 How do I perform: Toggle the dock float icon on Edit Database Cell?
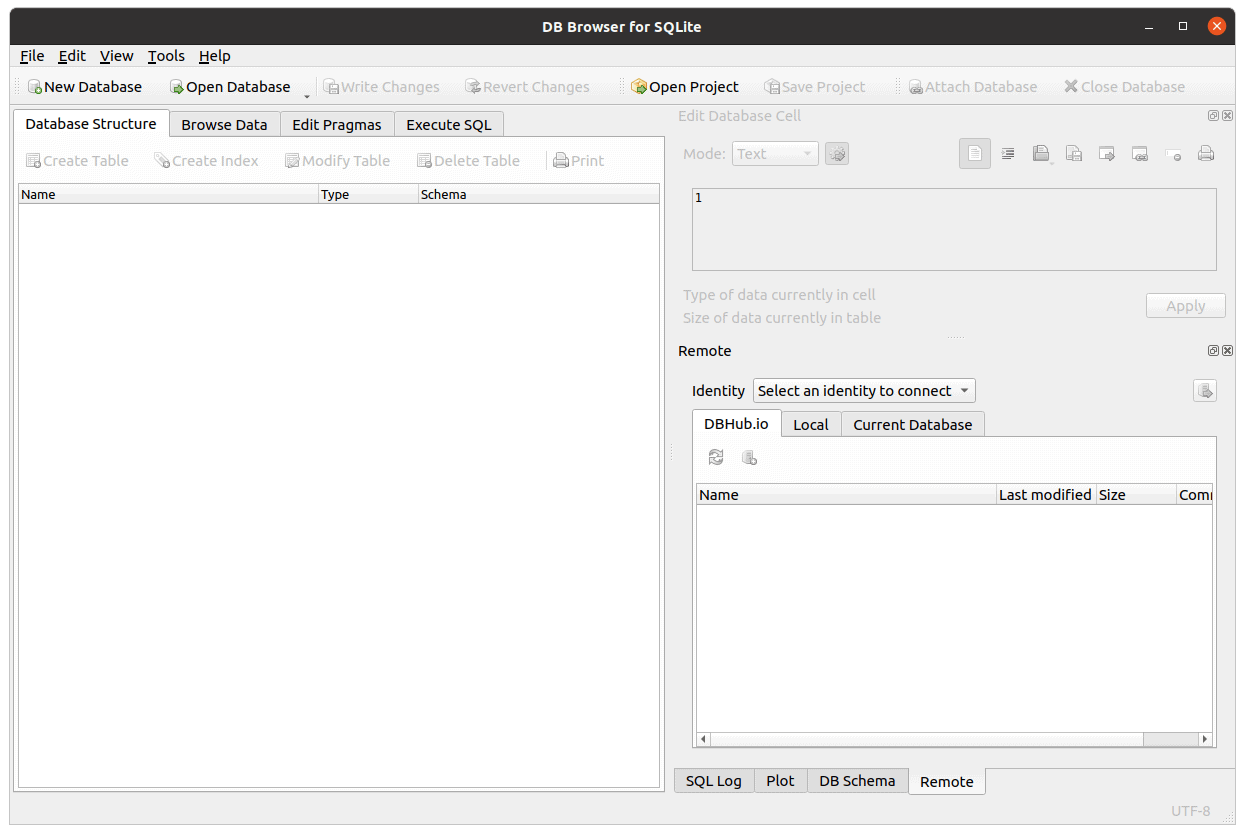point(1213,116)
